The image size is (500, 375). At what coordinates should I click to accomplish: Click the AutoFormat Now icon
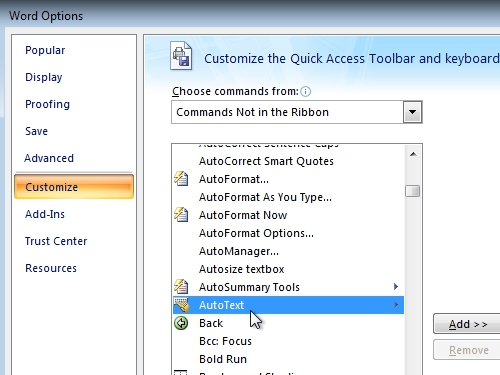tap(181, 215)
